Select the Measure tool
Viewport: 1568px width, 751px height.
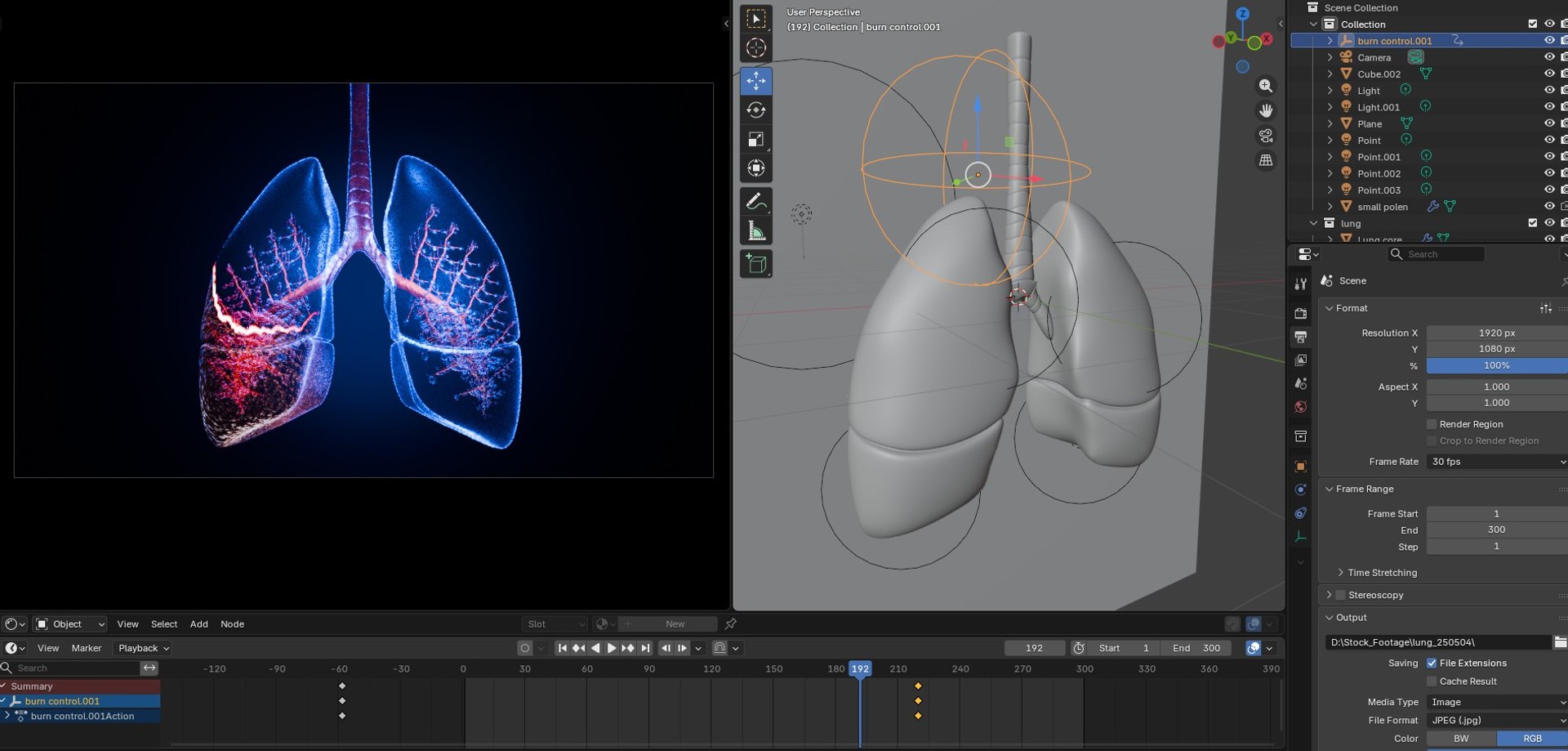tap(756, 231)
